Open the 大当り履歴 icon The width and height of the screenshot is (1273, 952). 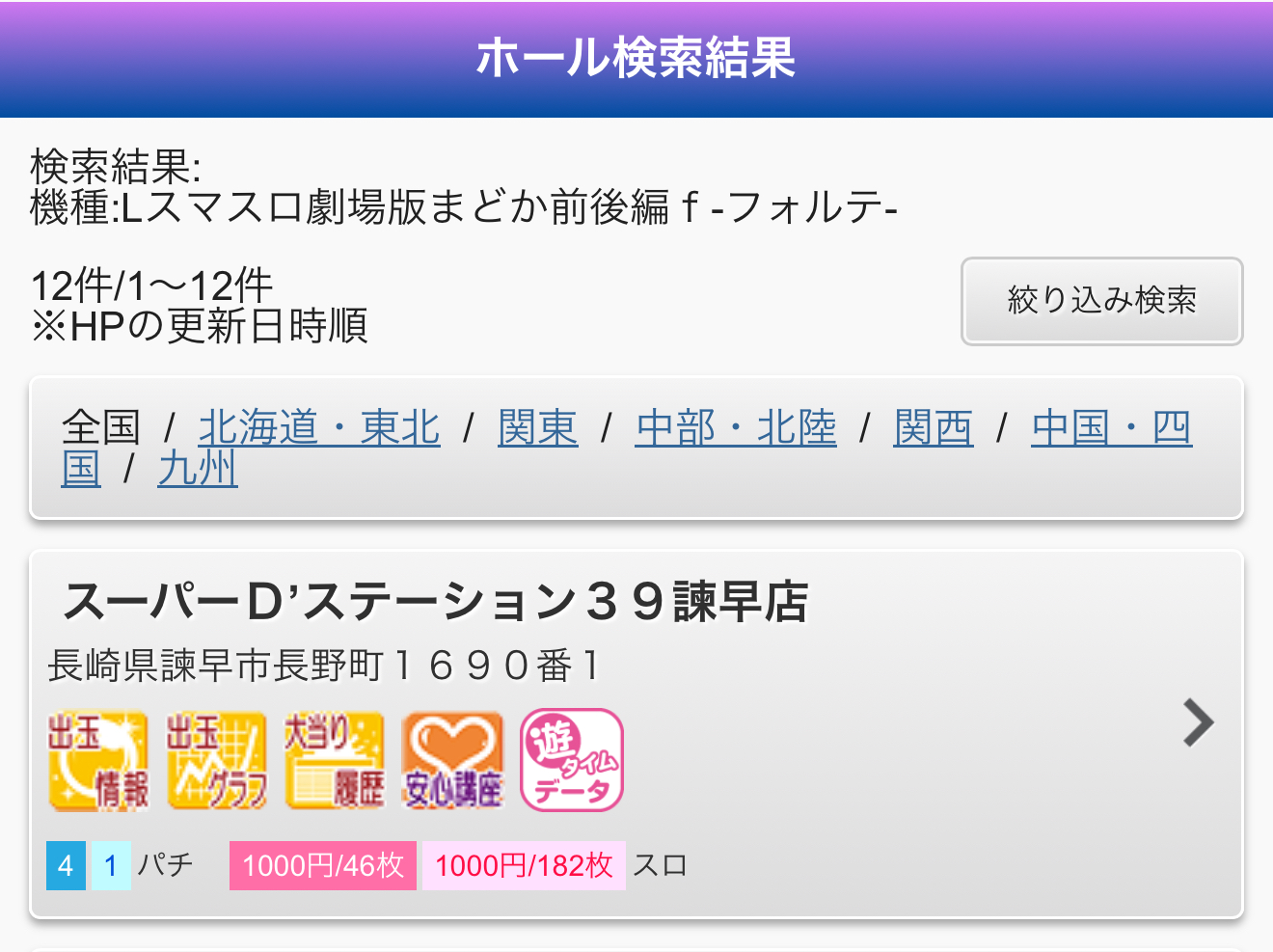(335, 761)
